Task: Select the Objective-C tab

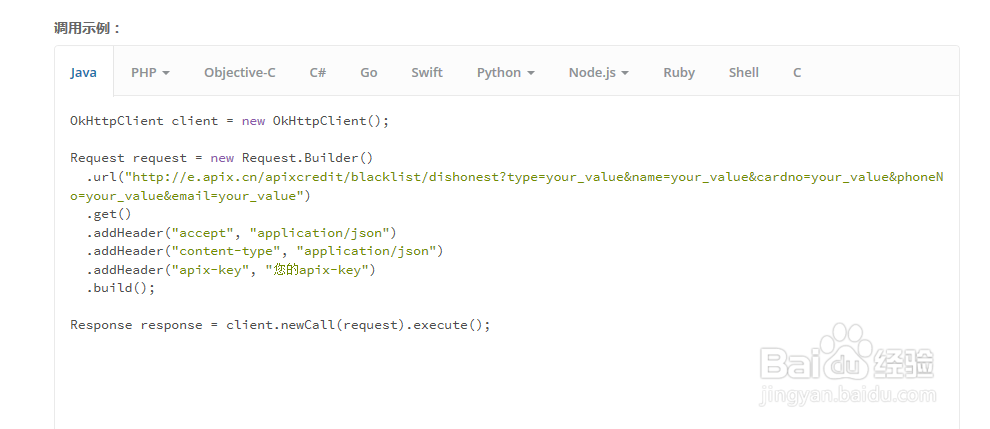Action: coord(240,72)
